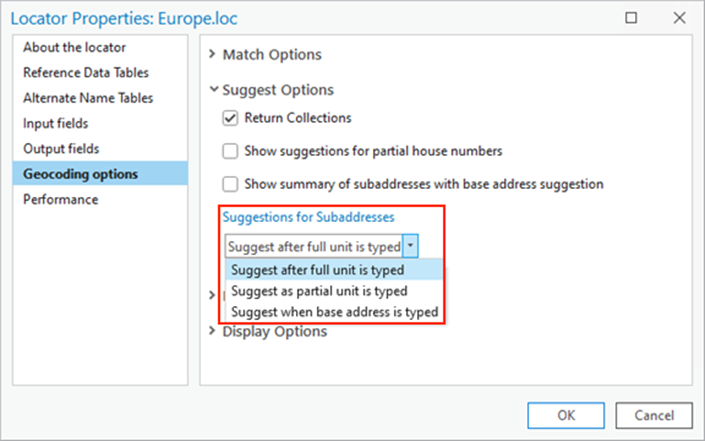Viewport: 705px width, 441px height.
Task: Select the Performance page
Action: click(61, 199)
